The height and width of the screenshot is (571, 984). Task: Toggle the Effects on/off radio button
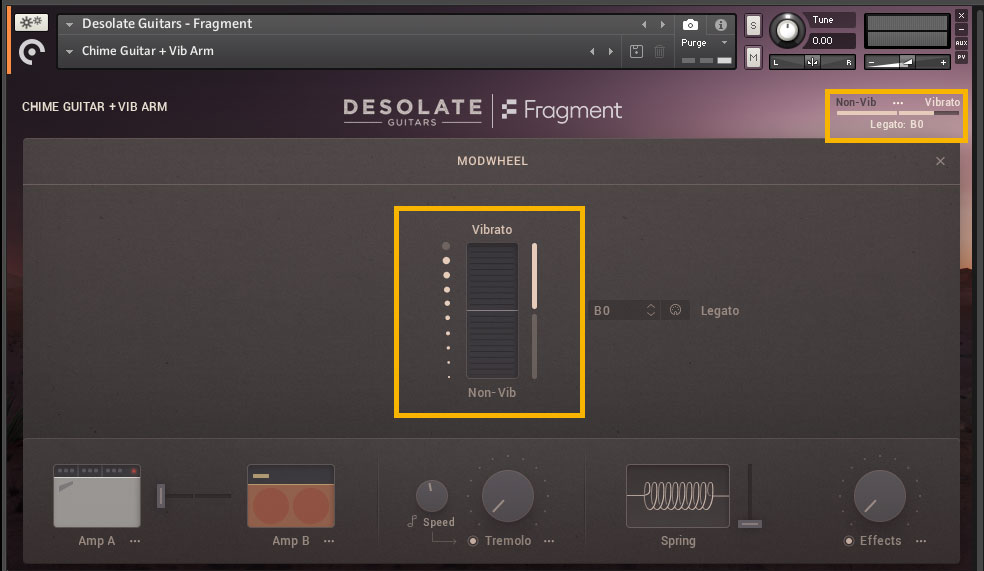pos(848,541)
